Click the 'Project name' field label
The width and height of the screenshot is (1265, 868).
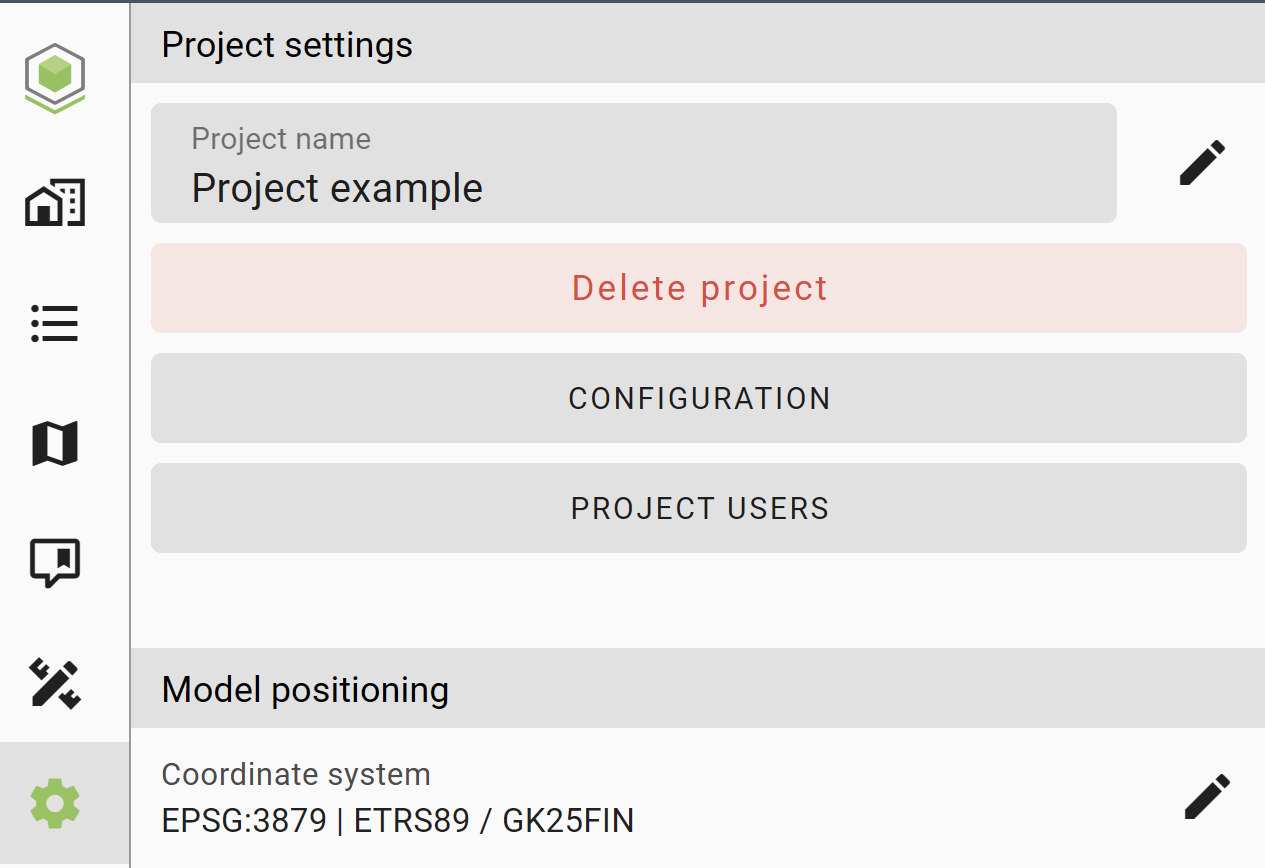[x=281, y=138]
